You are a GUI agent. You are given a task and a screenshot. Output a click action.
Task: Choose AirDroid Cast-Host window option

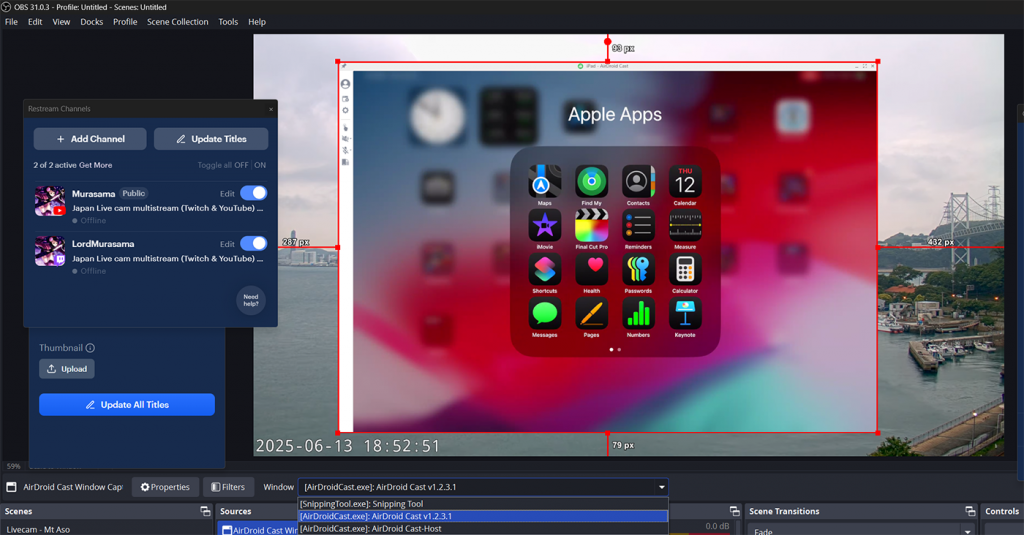[371, 528]
